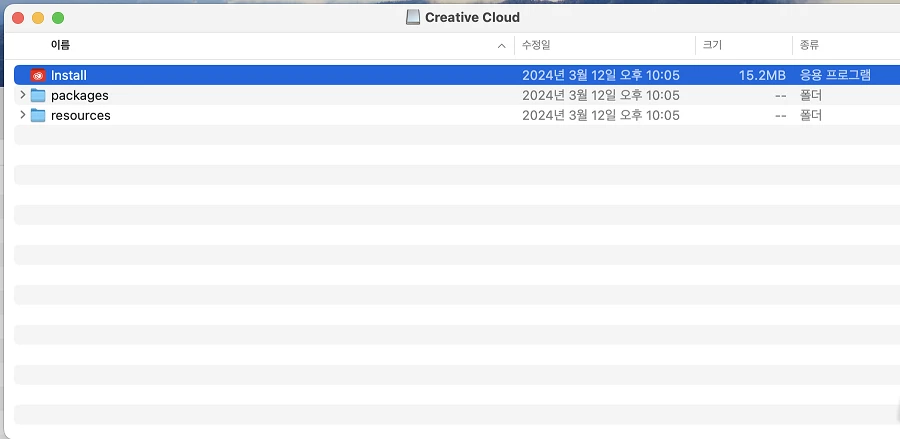The image size is (900, 439).
Task: Zoom the window with the green button
Action: (58, 18)
